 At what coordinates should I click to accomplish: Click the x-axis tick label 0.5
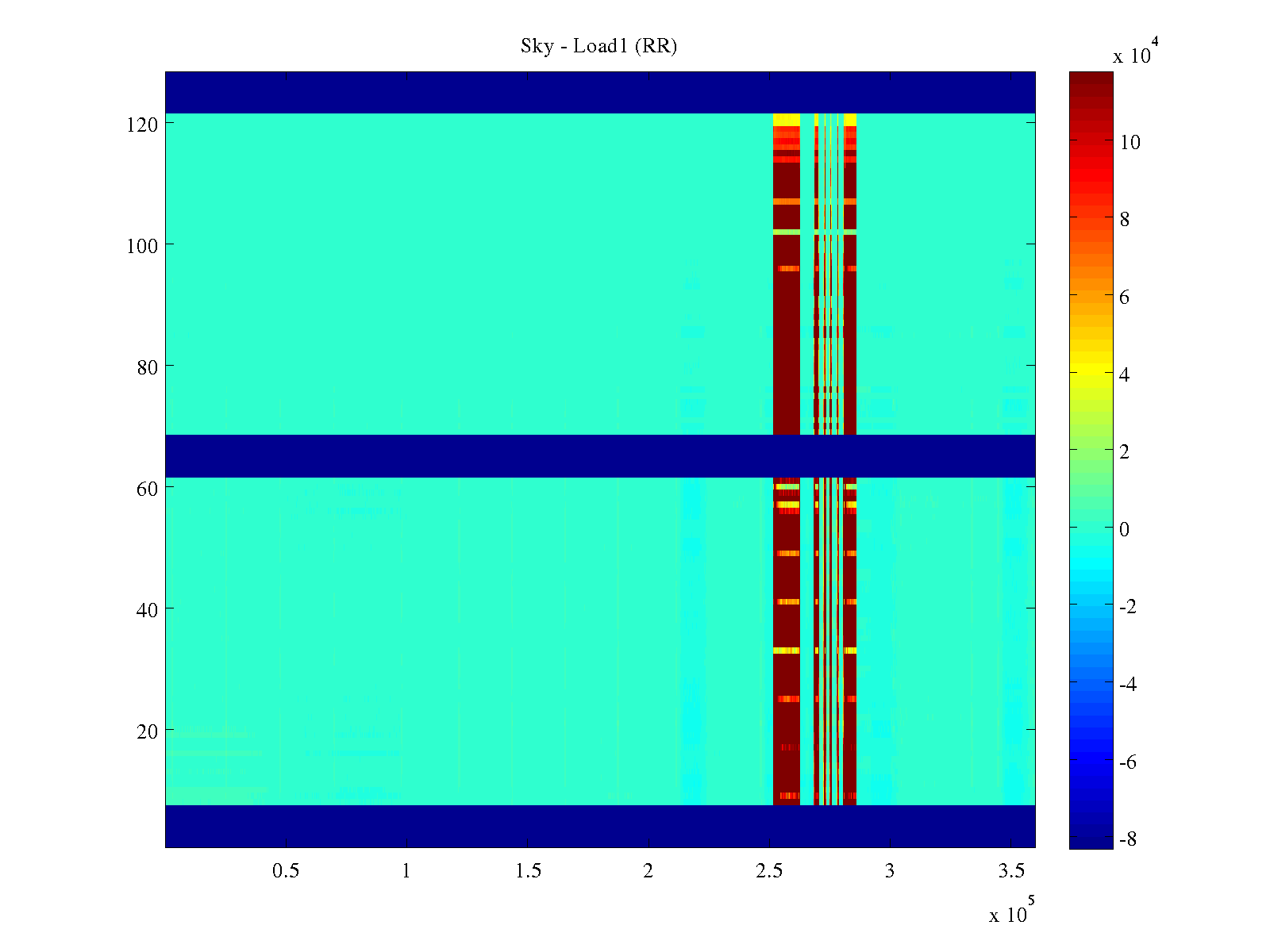coord(286,871)
